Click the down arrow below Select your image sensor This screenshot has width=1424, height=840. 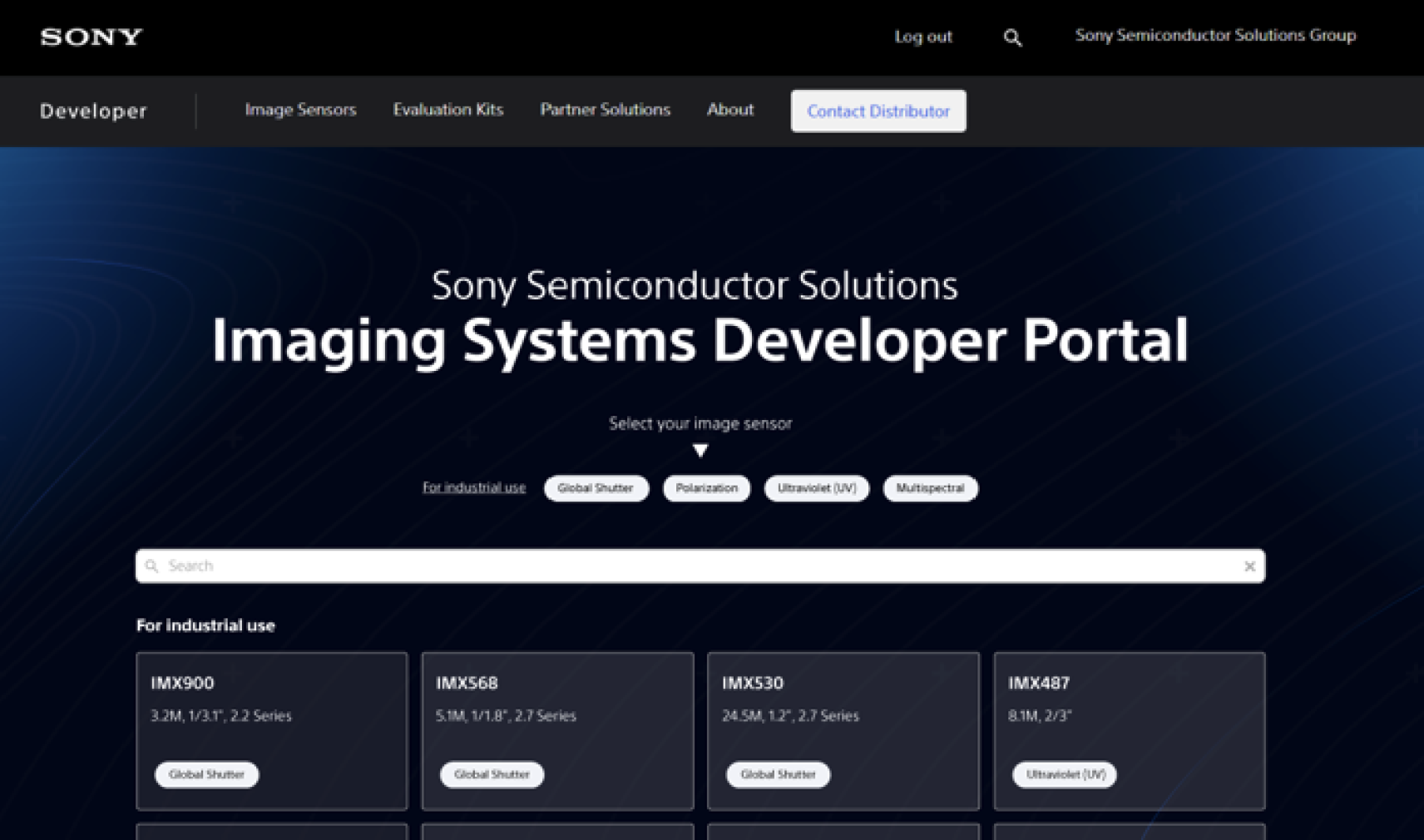pyautogui.click(x=700, y=451)
